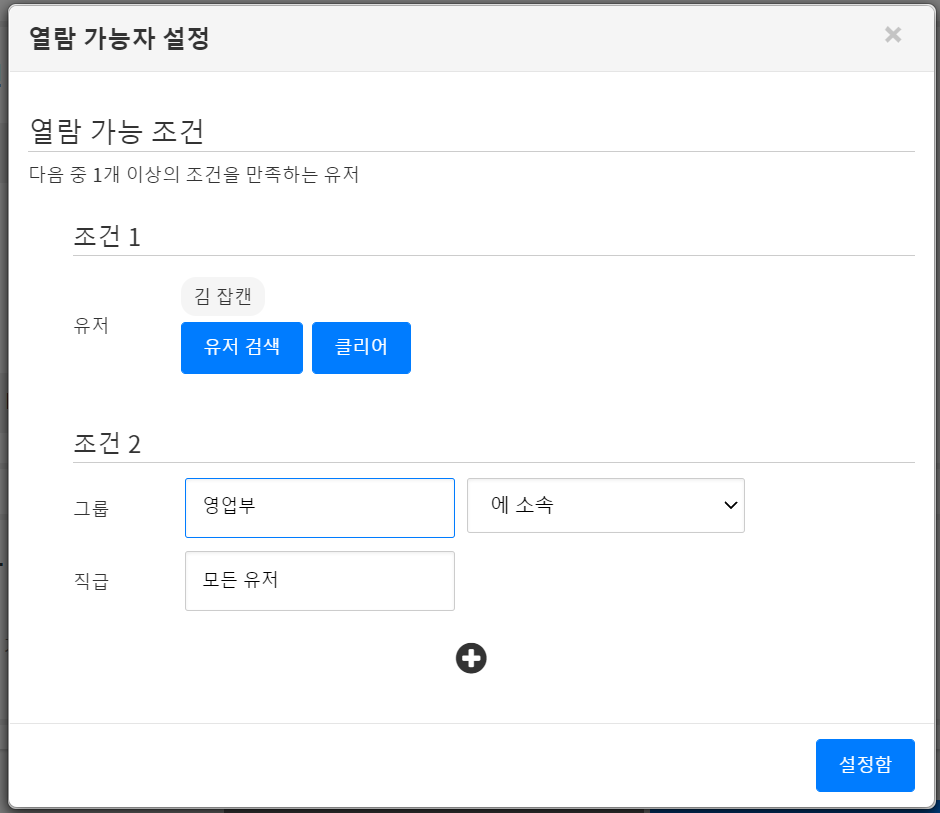
Task: Click the 직급 field label
Action: click(x=90, y=581)
